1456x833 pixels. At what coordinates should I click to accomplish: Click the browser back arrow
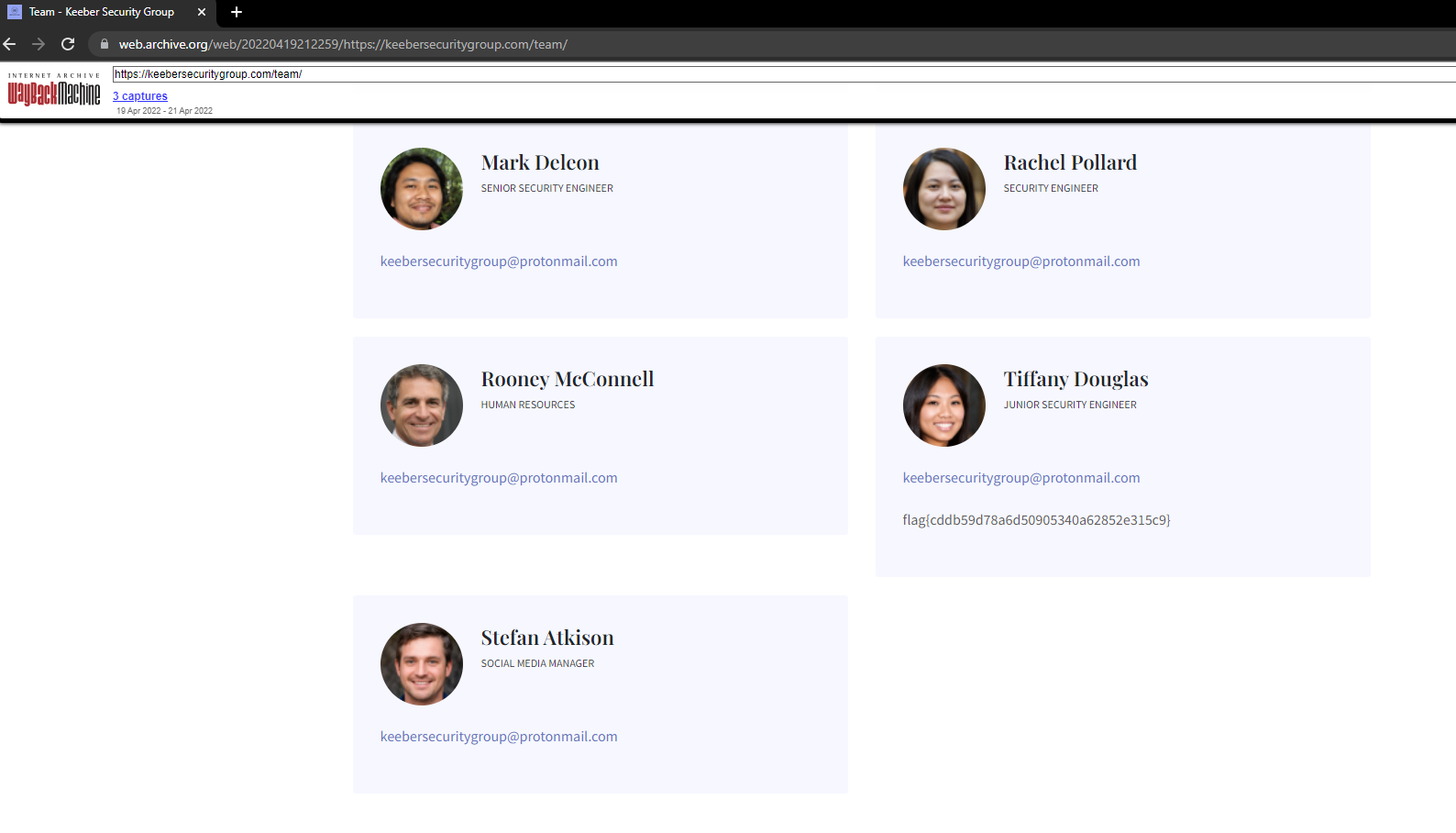(10, 44)
